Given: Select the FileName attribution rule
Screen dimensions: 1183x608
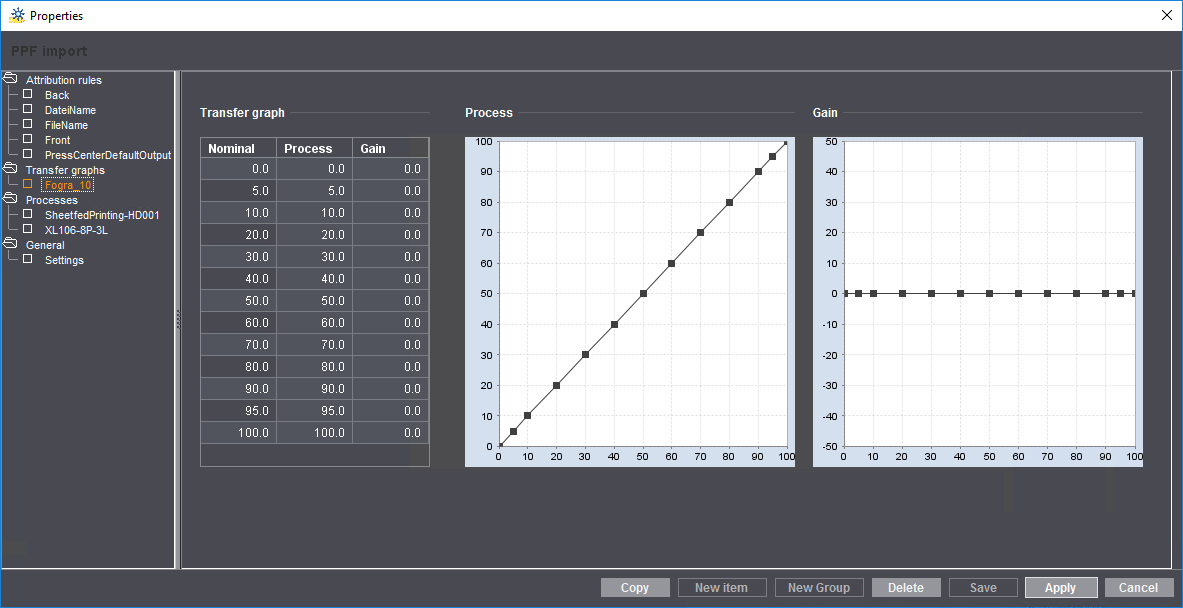Looking at the screenshot, I should (66, 125).
